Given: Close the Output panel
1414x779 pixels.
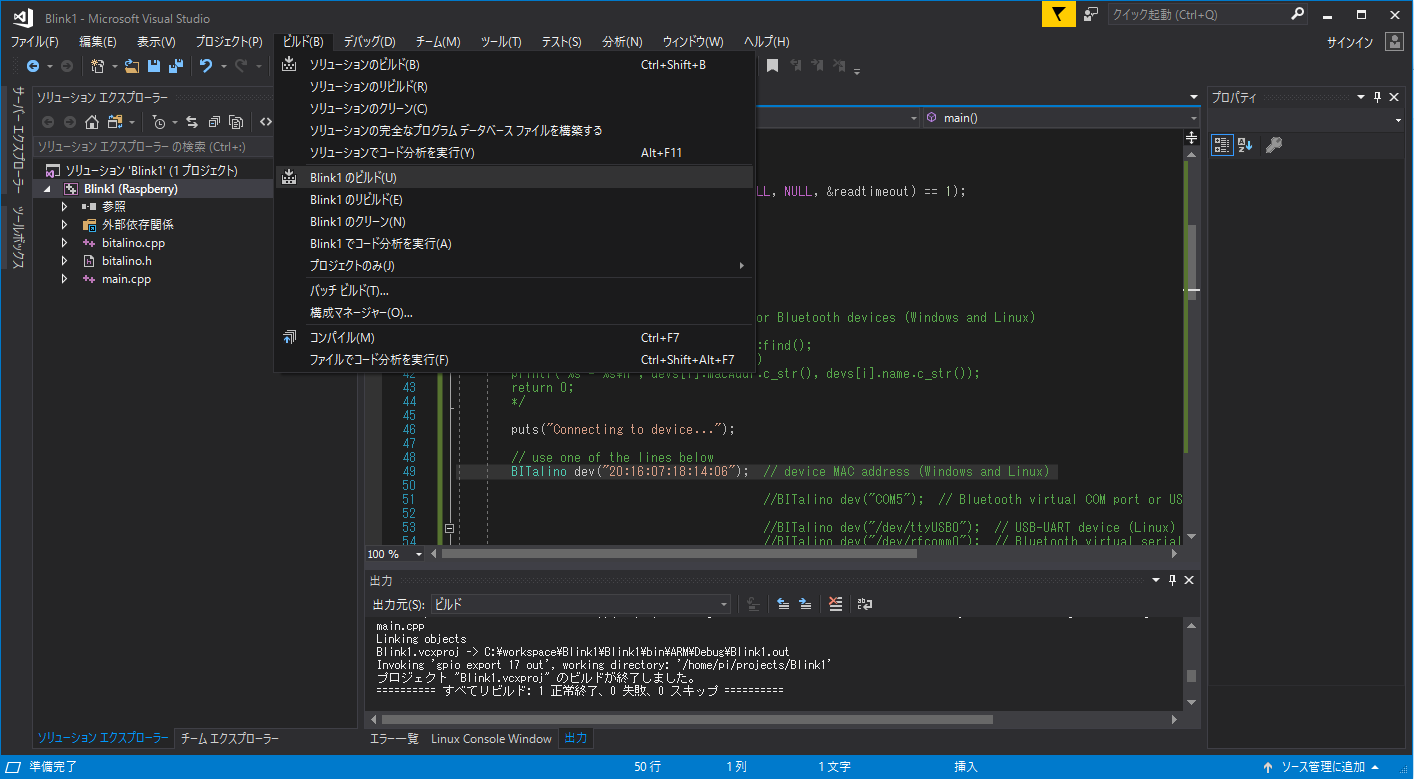Looking at the screenshot, I should (1189, 580).
